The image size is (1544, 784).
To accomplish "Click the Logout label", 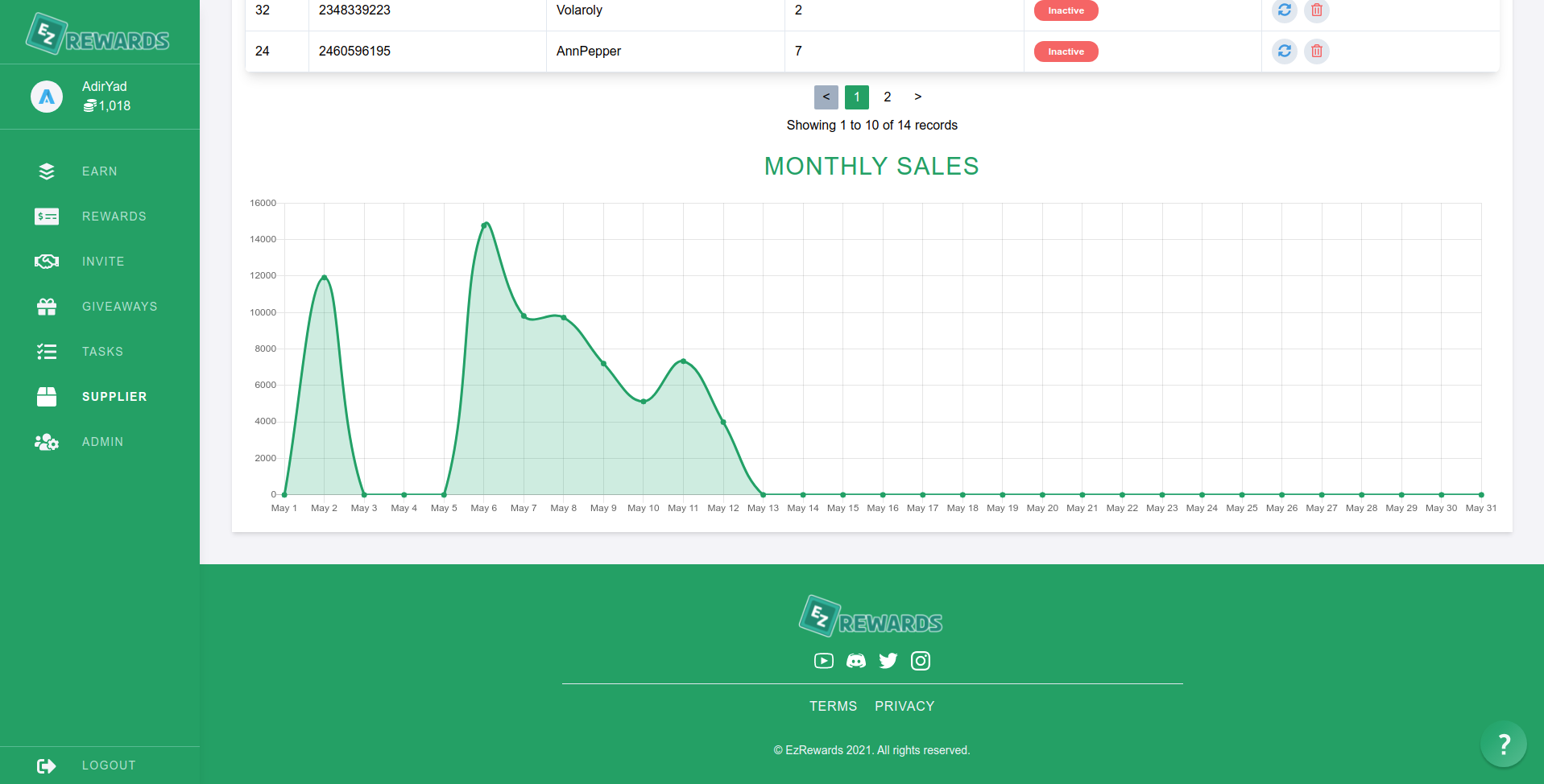I will 109,765.
